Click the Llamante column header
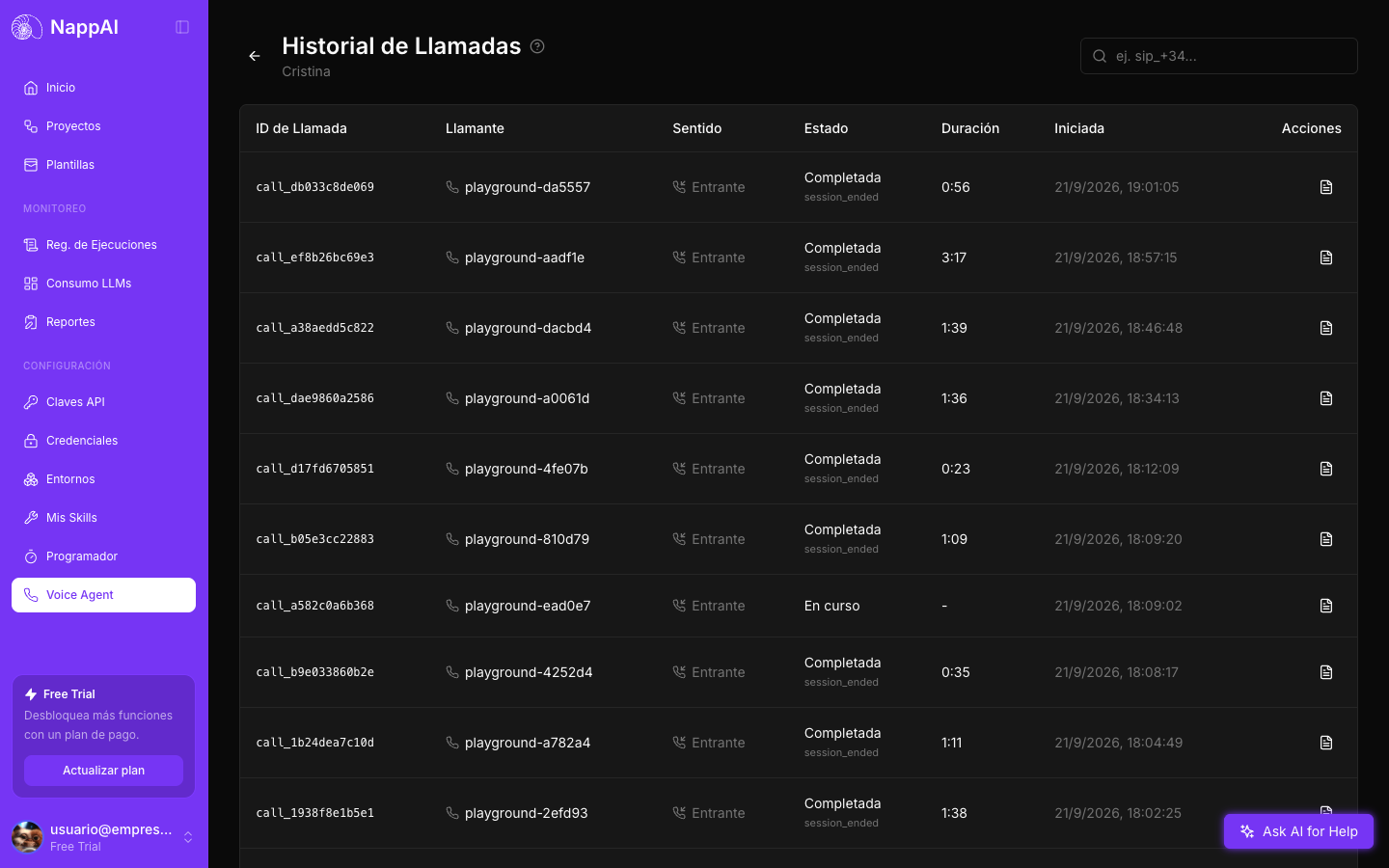Image resolution: width=1389 pixels, height=868 pixels. click(x=475, y=128)
